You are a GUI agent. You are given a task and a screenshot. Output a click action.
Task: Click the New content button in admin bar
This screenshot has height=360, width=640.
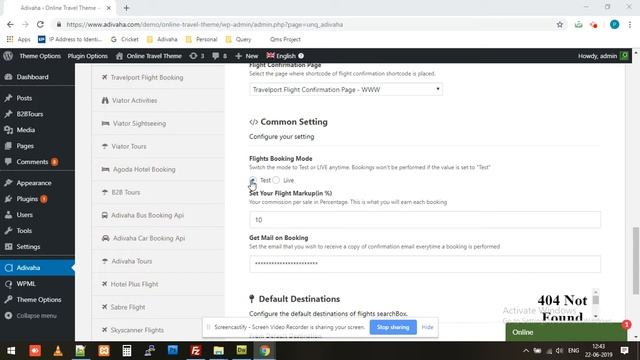[x=247, y=56]
